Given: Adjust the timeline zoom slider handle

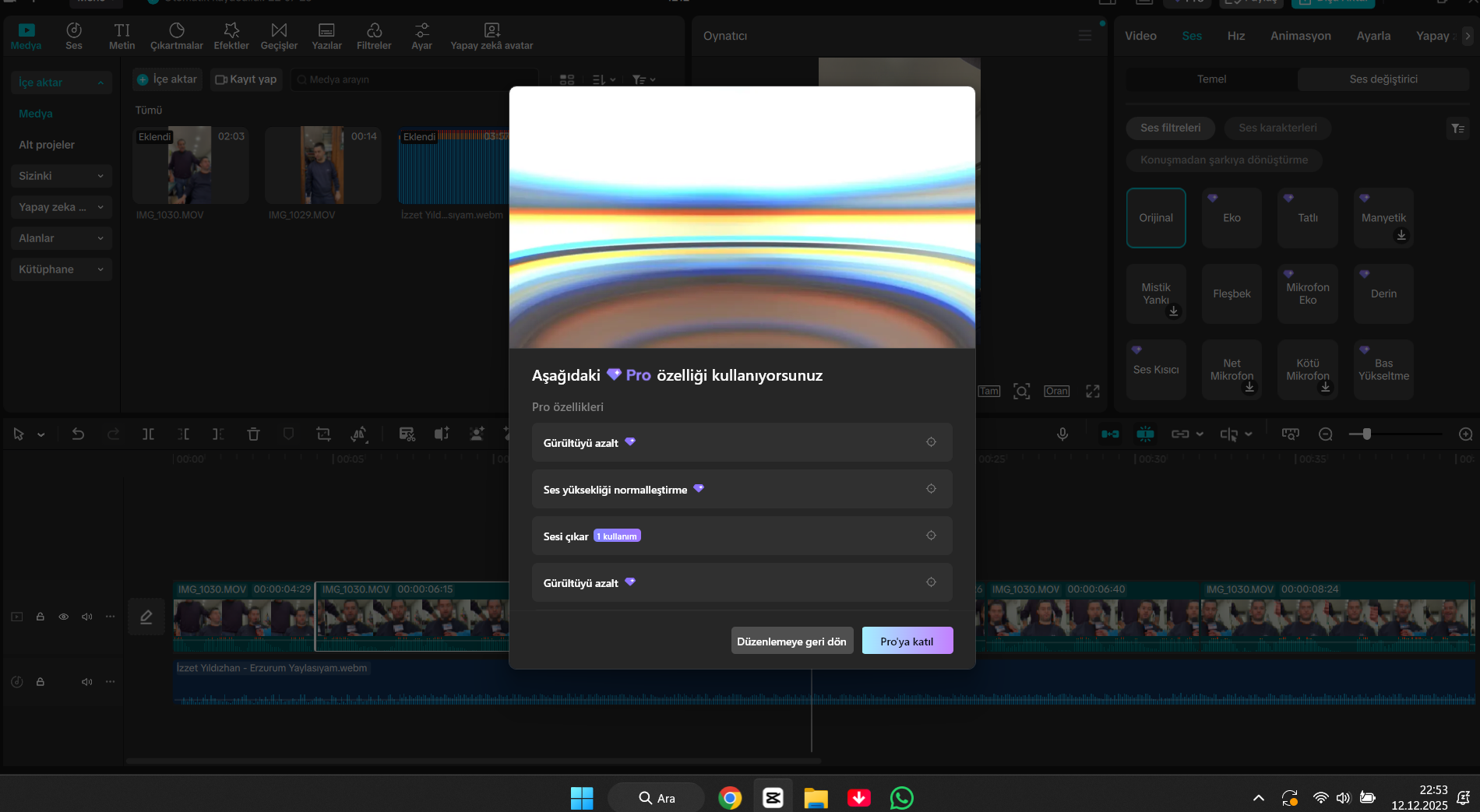Looking at the screenshot, I should (x=1366, y=434).
